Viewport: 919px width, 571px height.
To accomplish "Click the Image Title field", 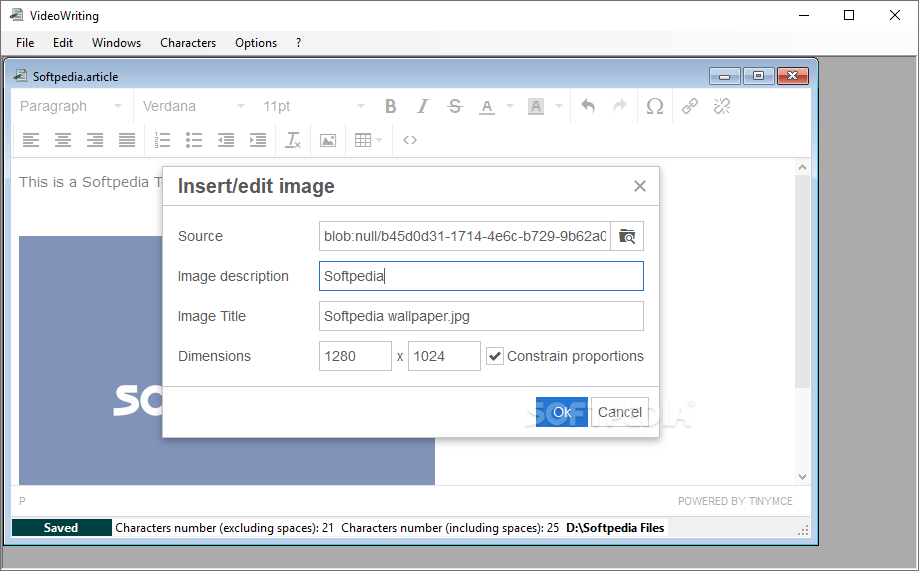I will 481,316.
